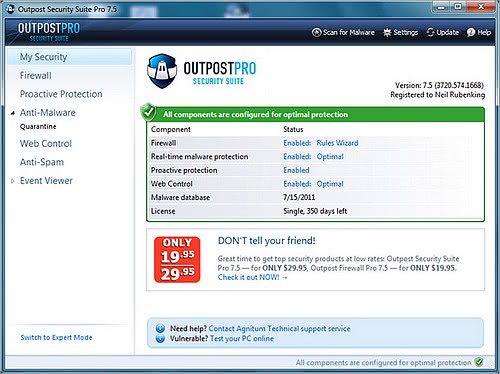500x374 pixels.
Task: Click the Version 7.5 build number text
Action: pos(439,85)
